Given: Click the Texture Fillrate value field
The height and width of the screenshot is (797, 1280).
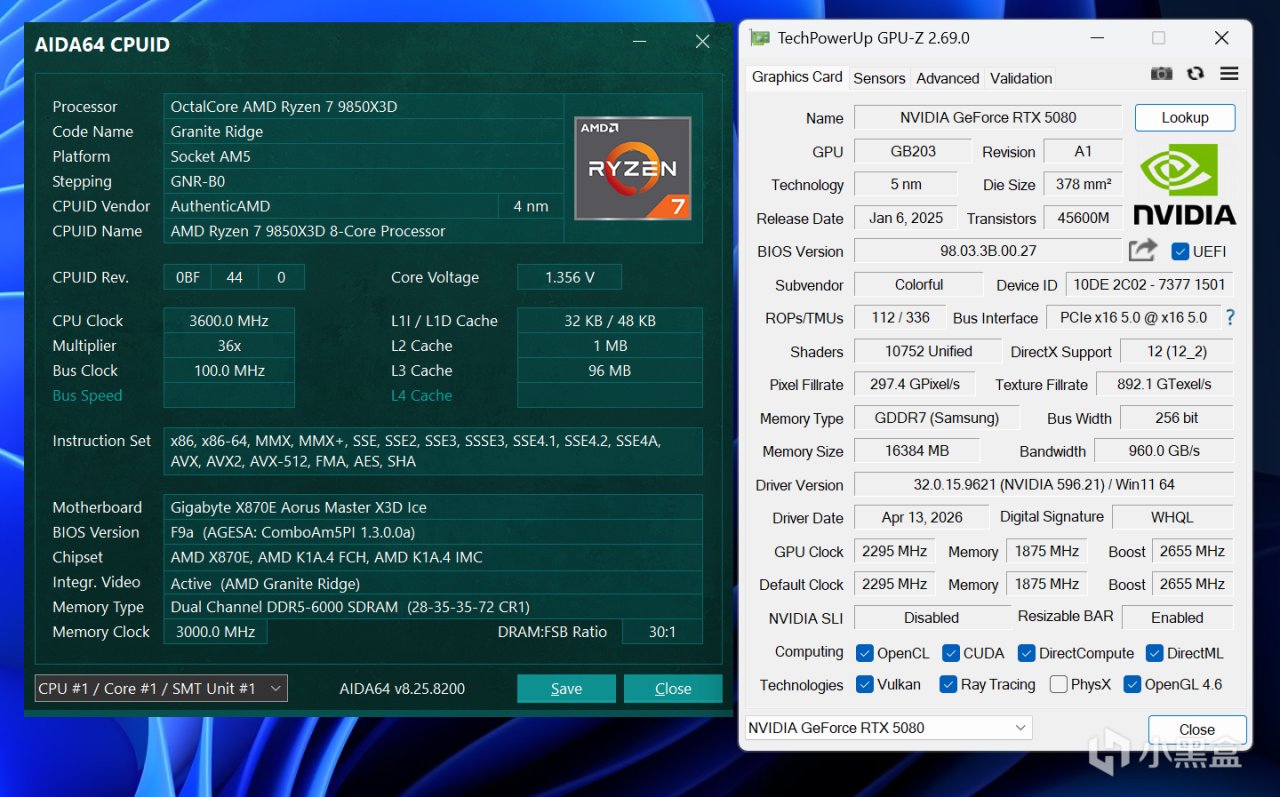Looking at the screenshot, I should click(1165, 384).
